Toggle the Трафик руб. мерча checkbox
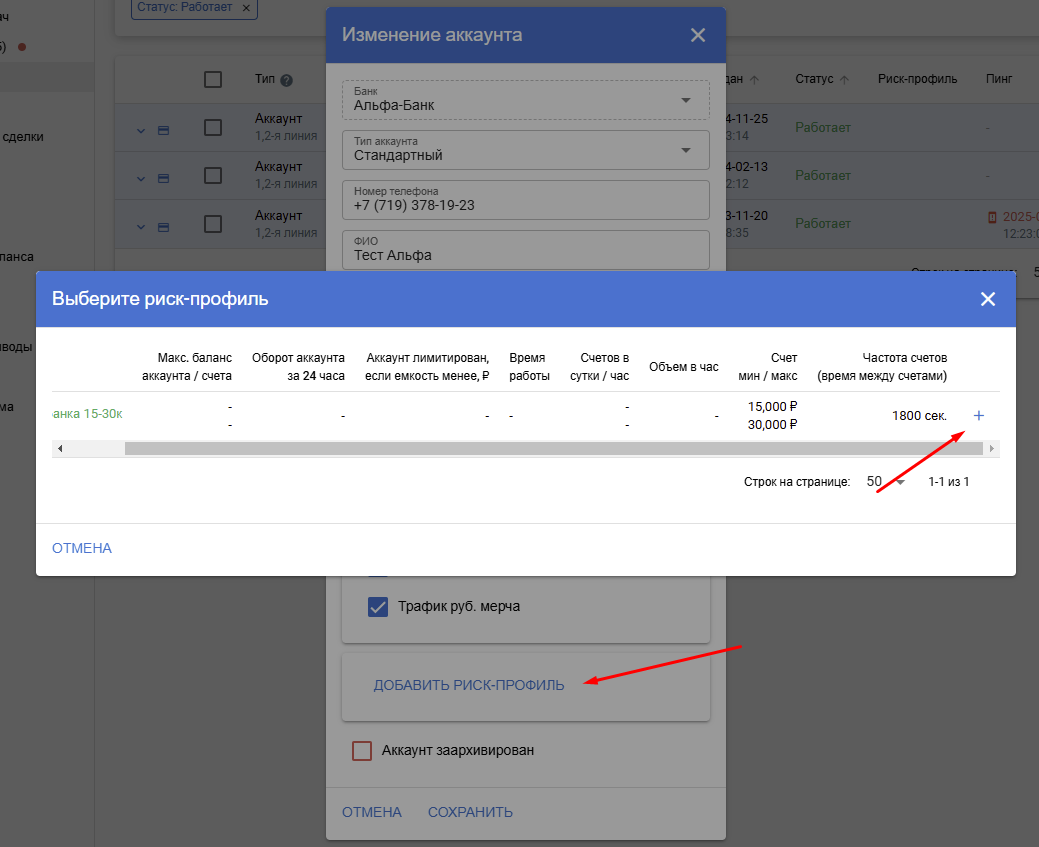Screen dimensions: 1039x847 [378, 606]
